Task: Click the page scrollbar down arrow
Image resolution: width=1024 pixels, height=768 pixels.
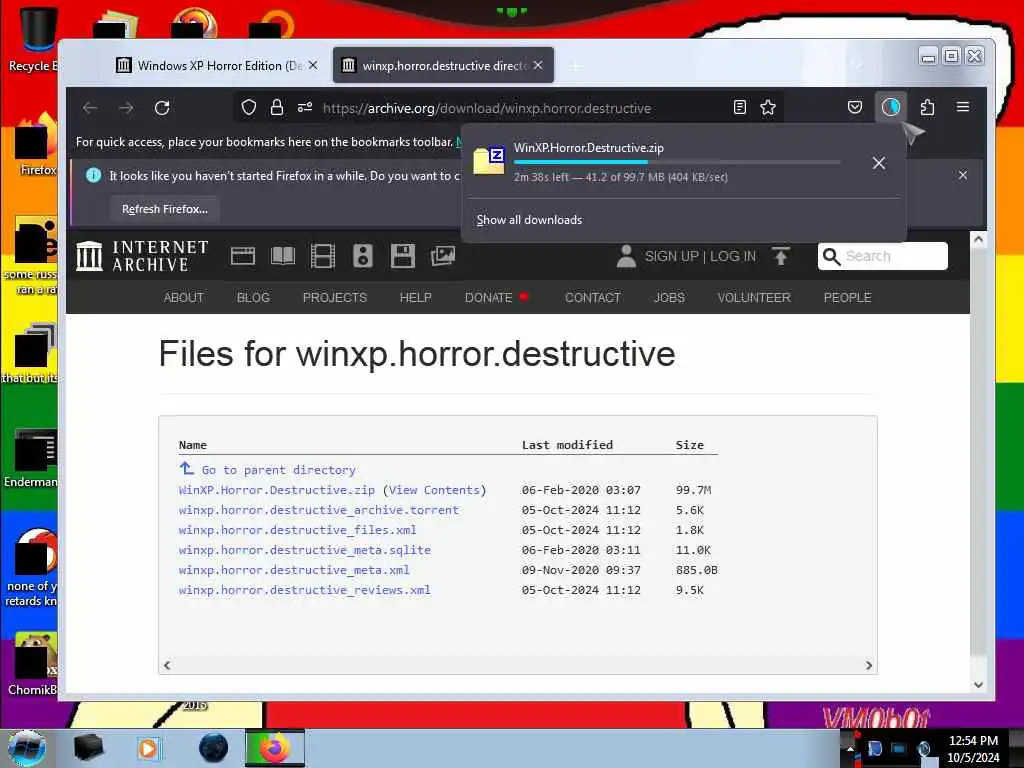Action: (978, 684)
